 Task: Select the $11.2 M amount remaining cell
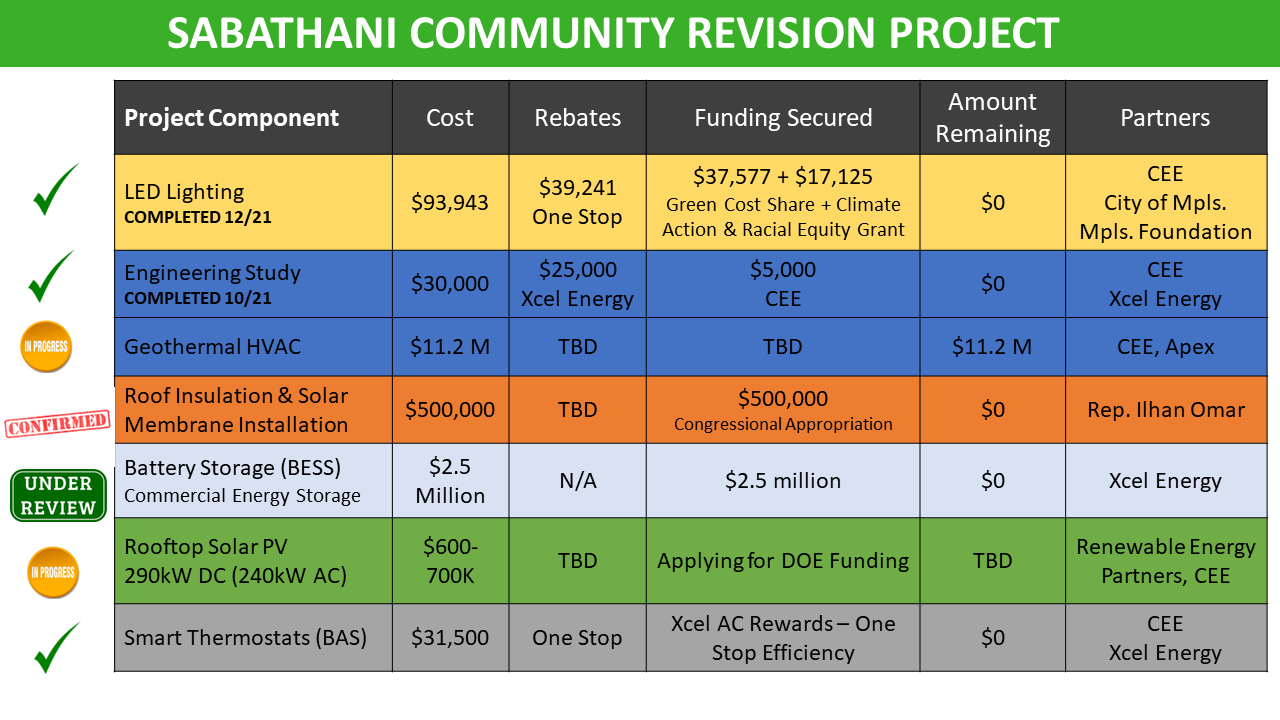click(992, 347)
